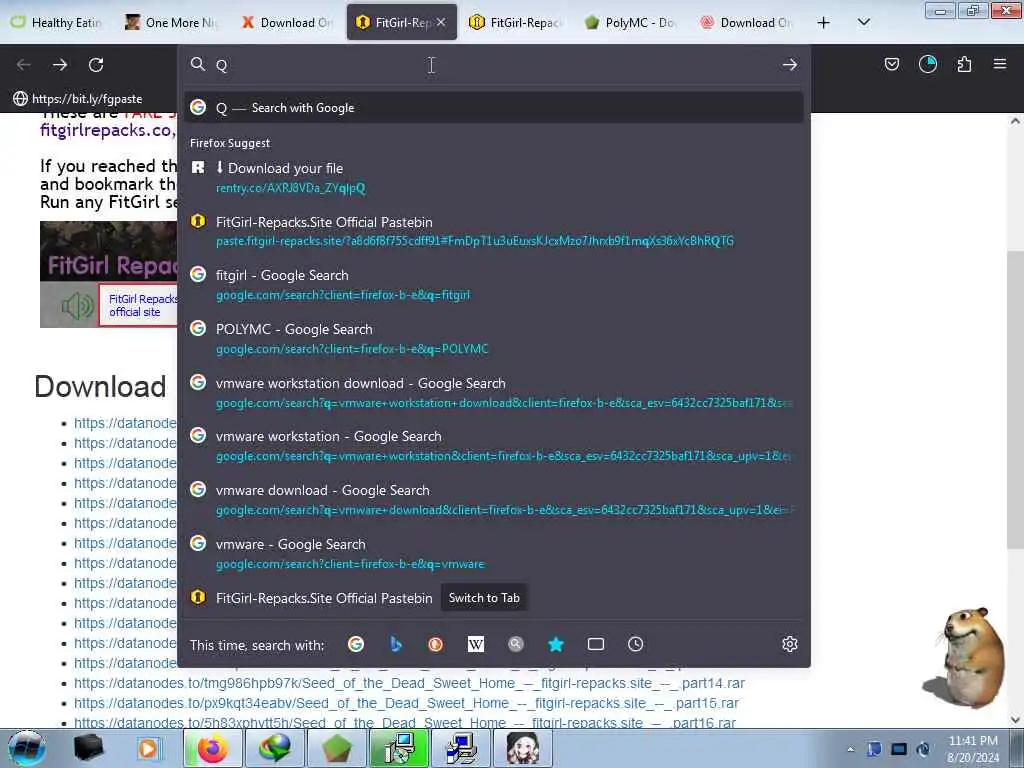Select 'Q — Search with Google' suggestion
The width and height of the screenshot is (1024, 768).
pos(493,108)
